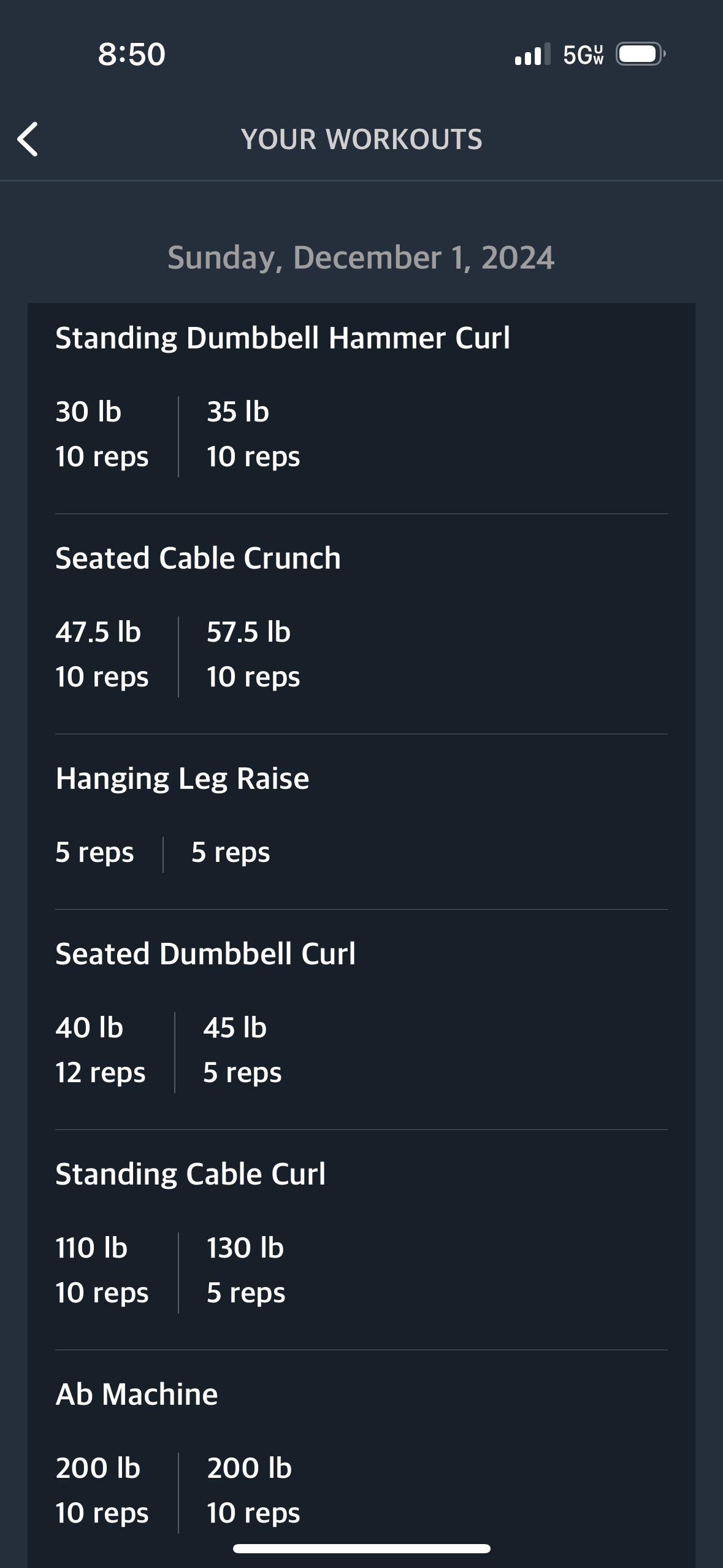Select the 57.5 lb cable crunch set
This screenshot has height=1568, width=723.
tap(253, 655)
